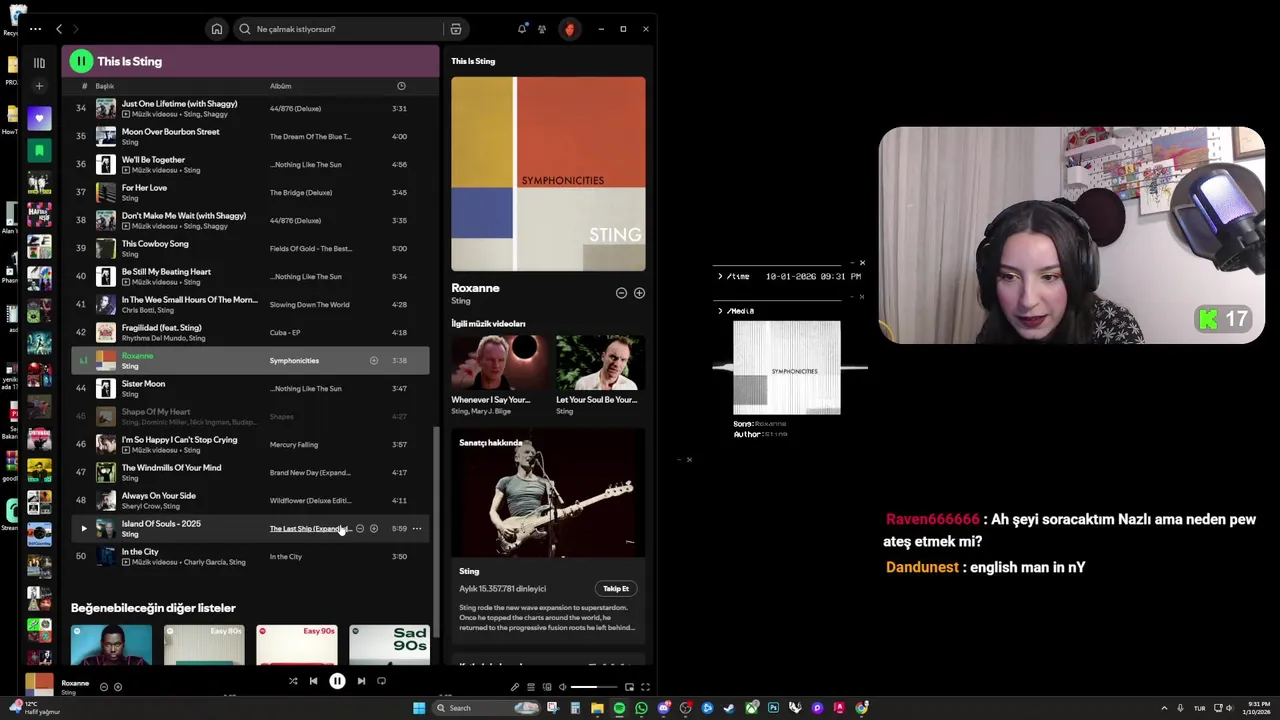
Task: Click the Symphonicities album cover in Now Playing
Action: click(x=548, y=174)
